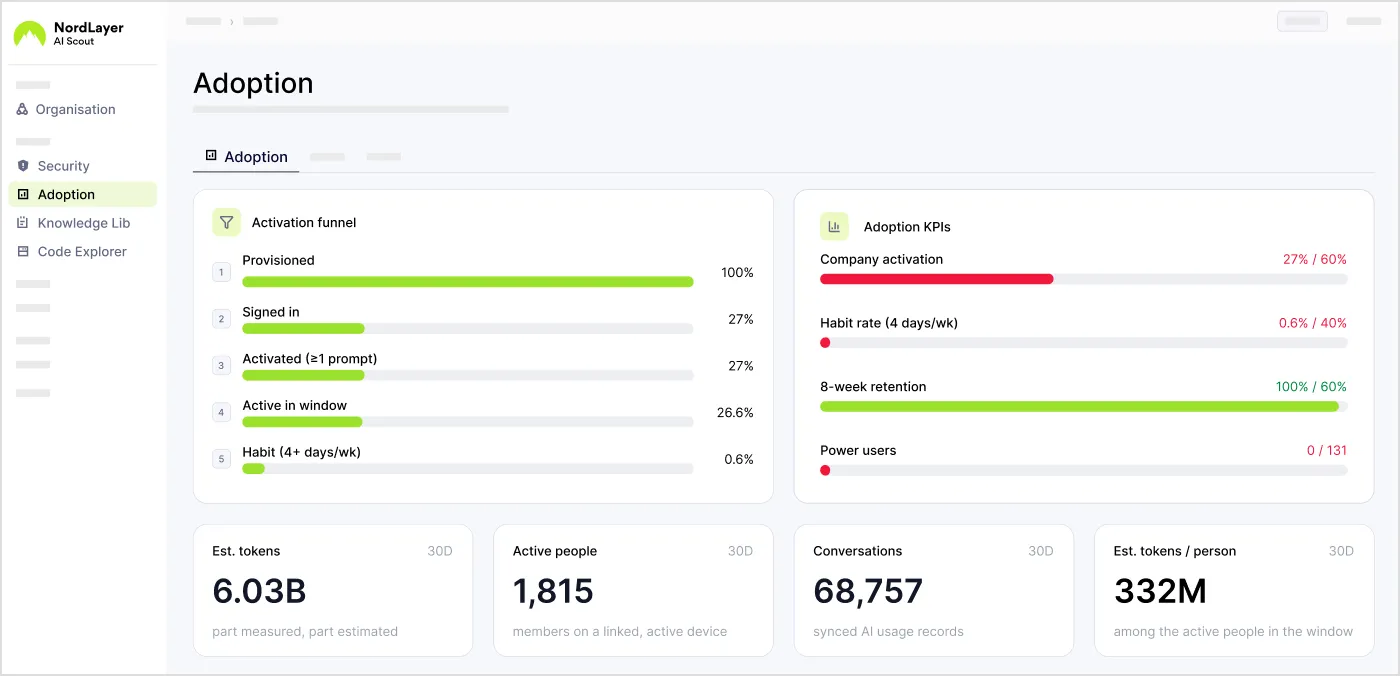Click the 0.6% Habit funnel percentage

click(x=739, y=459)
